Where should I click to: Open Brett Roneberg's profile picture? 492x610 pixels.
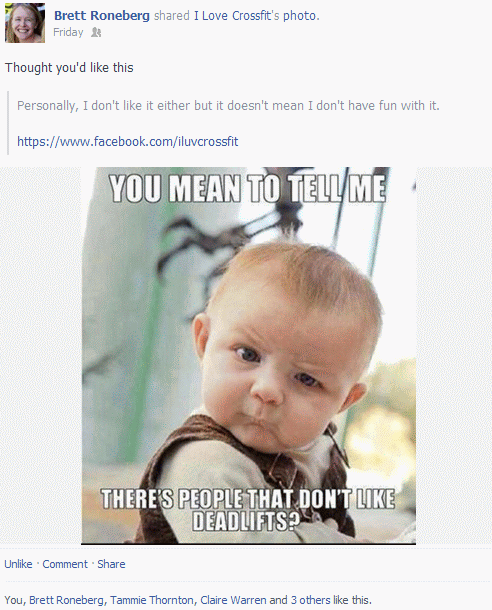[x=25, y=23]
